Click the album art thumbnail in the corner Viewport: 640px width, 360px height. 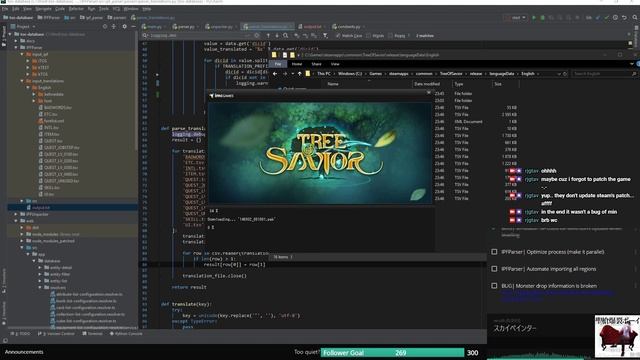pyautogui.click(x=617, y=336)
